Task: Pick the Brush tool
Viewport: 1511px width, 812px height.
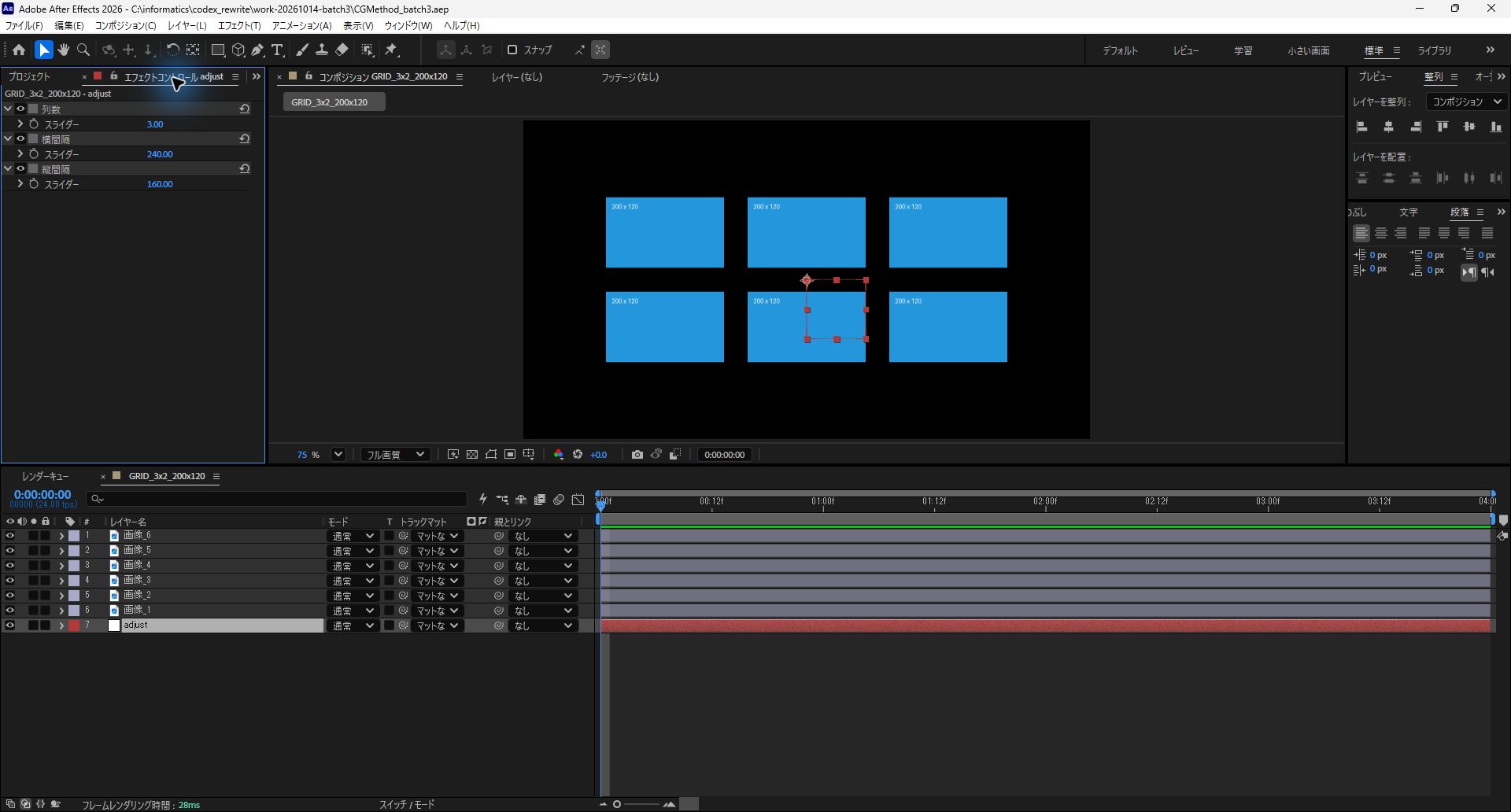Action: pos(301,50)
